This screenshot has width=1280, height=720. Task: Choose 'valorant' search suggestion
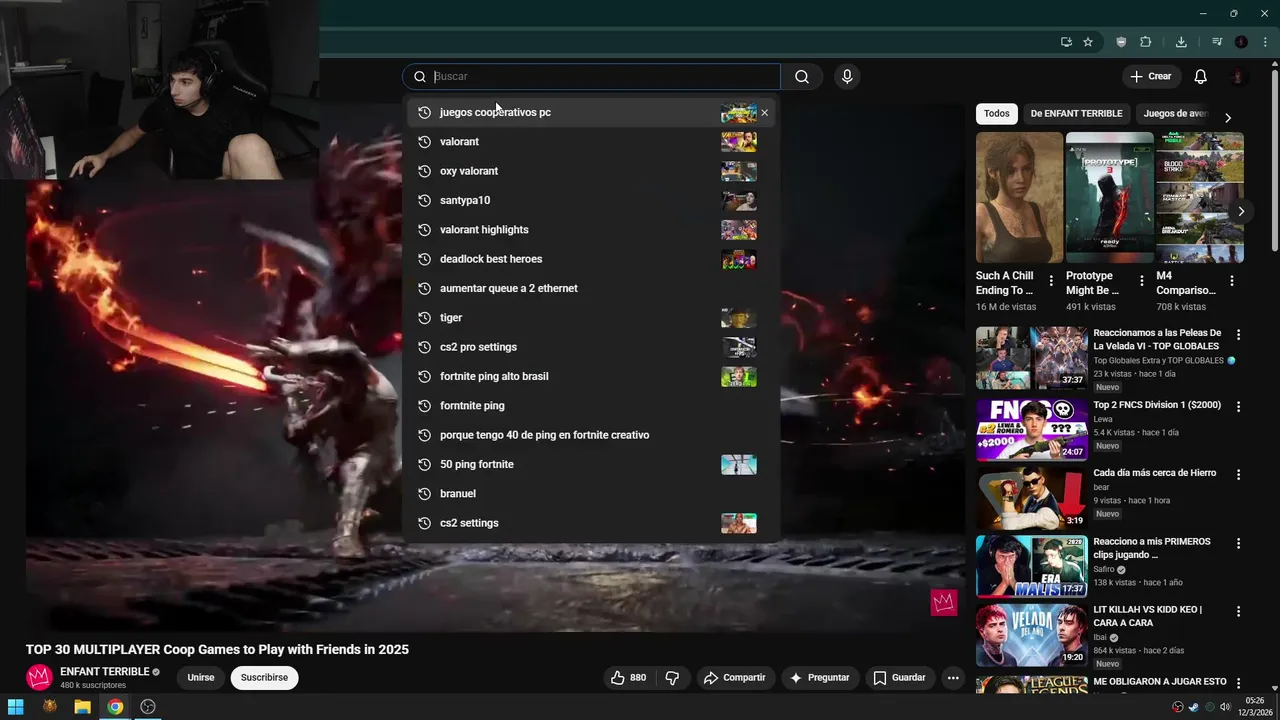(591, 142)
